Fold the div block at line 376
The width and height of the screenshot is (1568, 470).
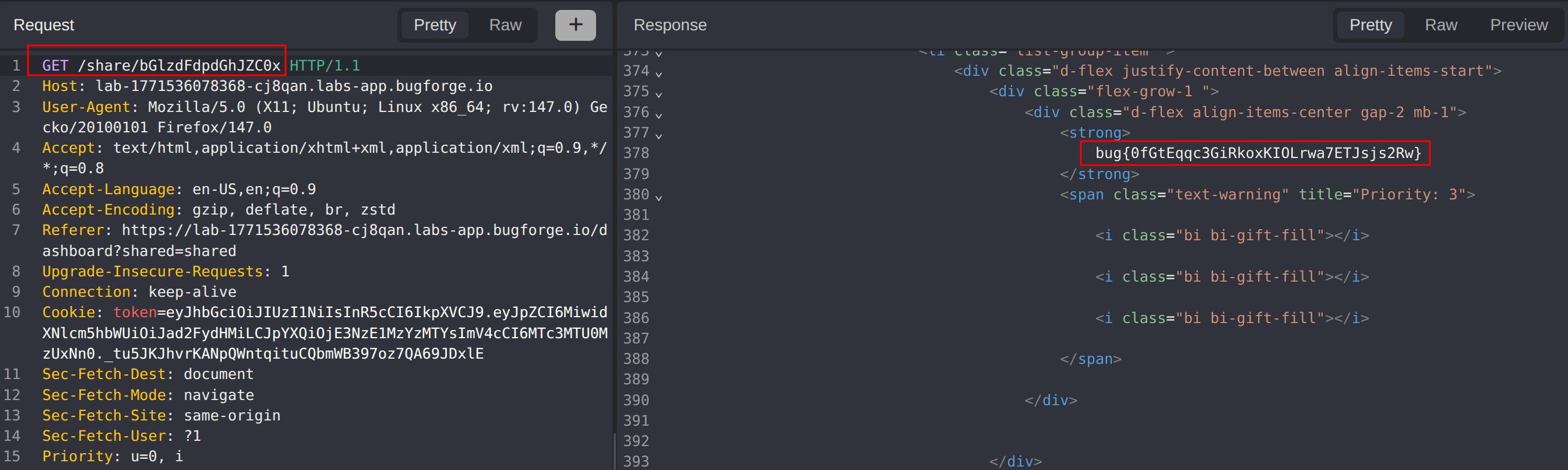click(658, 115)
